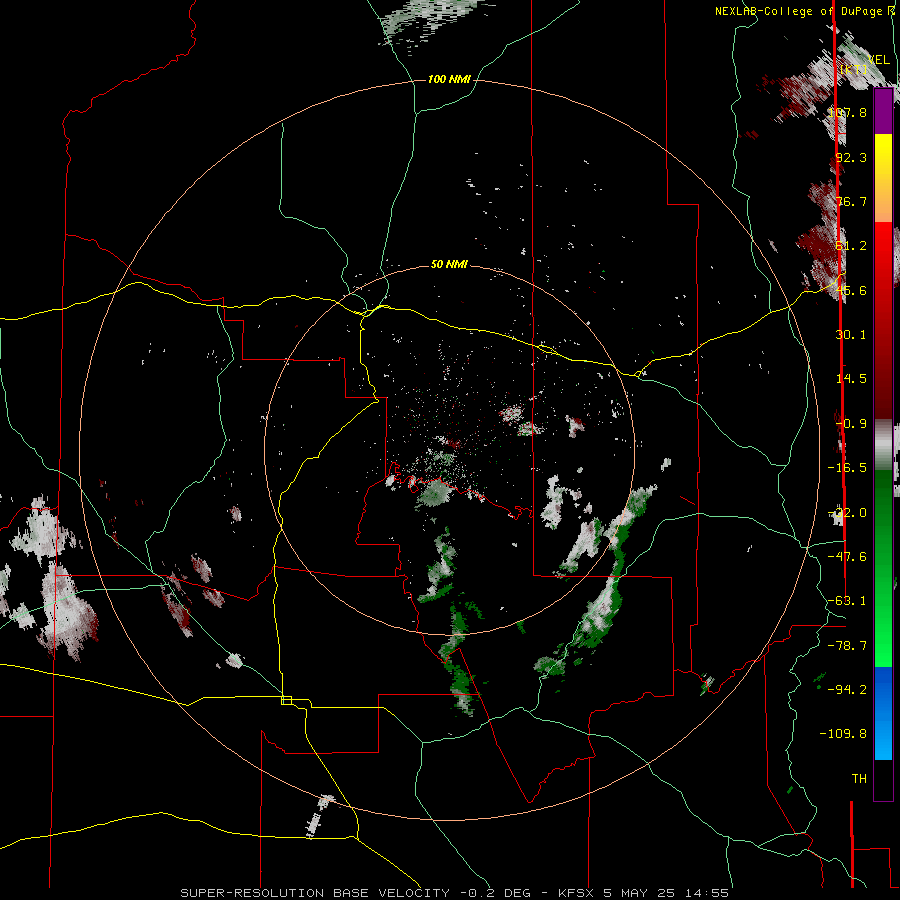Viewport: 900px width, 900px height.
Task: Click the 14.5 velocity scale value
Action: tap(852, 379)
